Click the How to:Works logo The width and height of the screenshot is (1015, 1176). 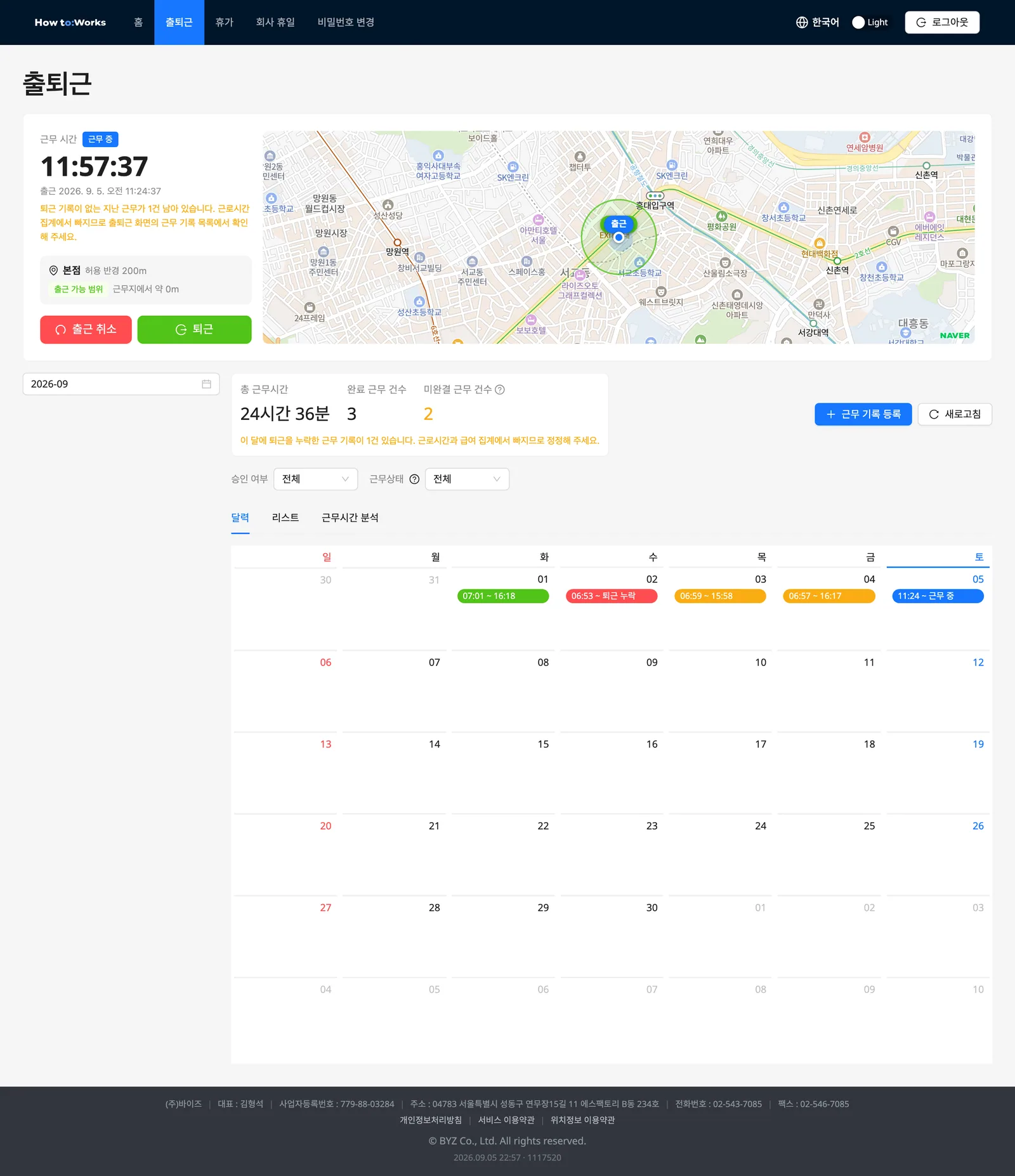coord(70,22)
